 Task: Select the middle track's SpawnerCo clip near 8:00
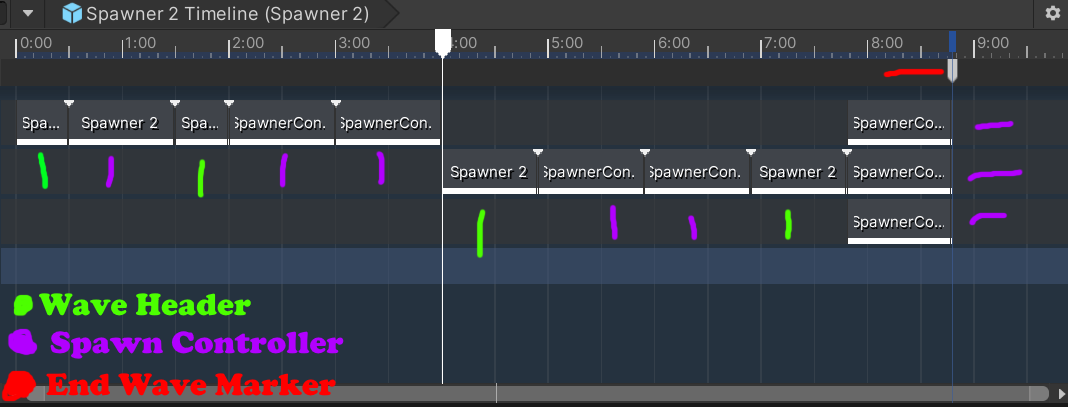(x=898, y=172)
